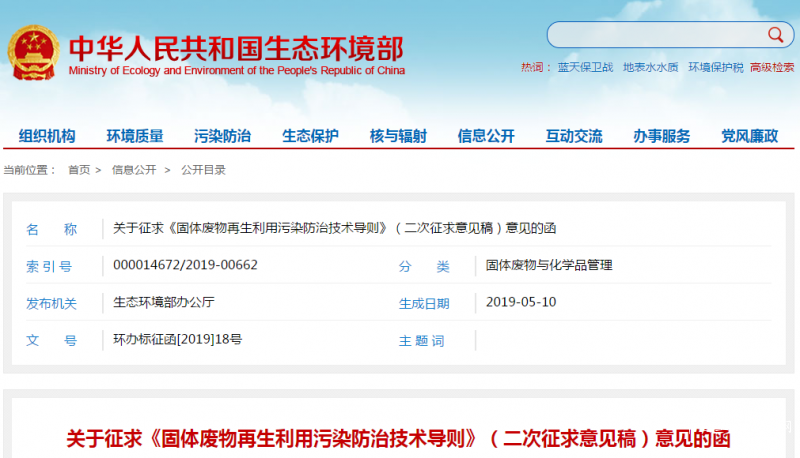Select index number 000014672/2019-00662
Viewport: 800px width, 458px height.
pyautogui.click(x=185, y=265)
